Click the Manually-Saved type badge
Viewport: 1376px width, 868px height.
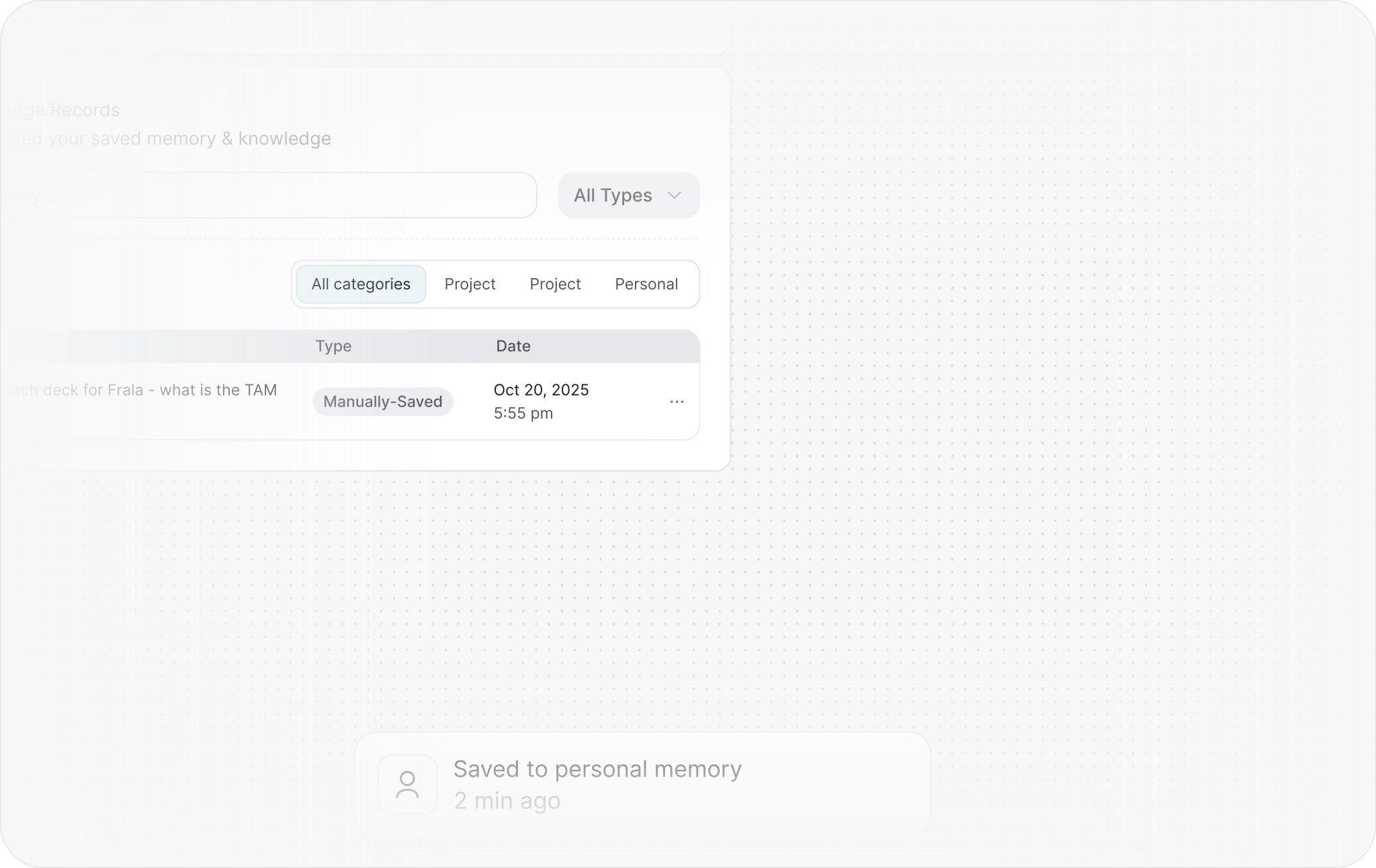point(383,402)
